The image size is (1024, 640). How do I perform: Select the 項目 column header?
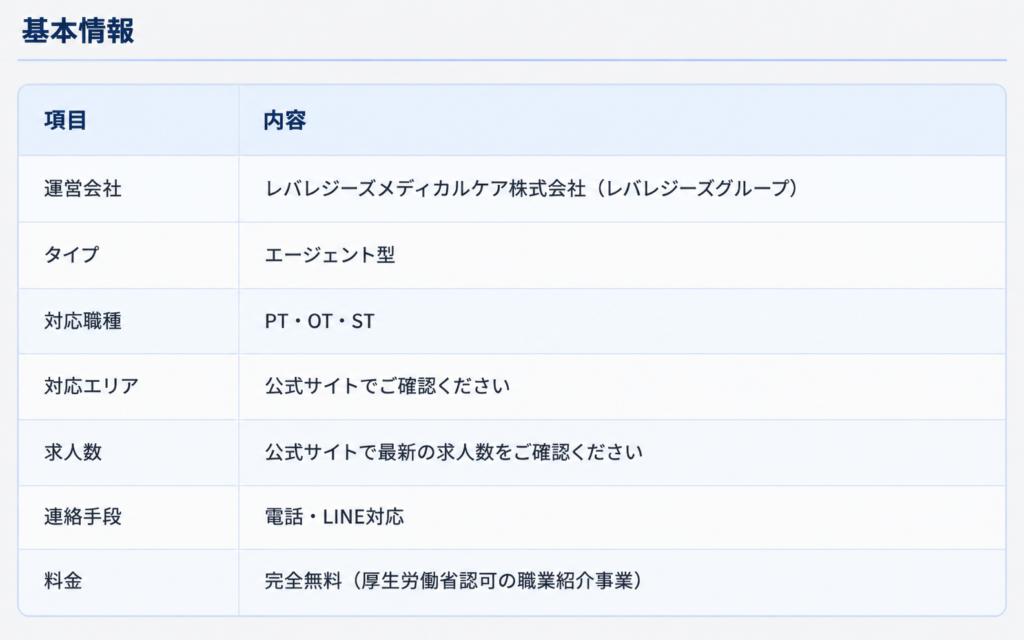[x=65, y=121]
